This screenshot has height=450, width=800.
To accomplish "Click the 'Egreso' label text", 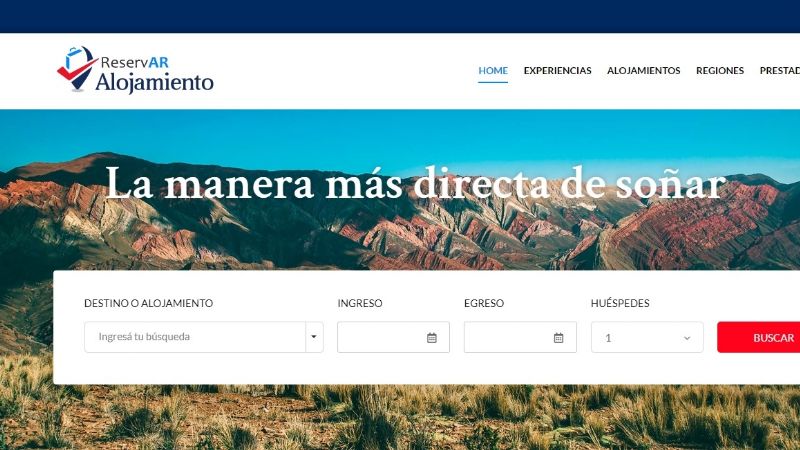I will [x=484, y=303].
